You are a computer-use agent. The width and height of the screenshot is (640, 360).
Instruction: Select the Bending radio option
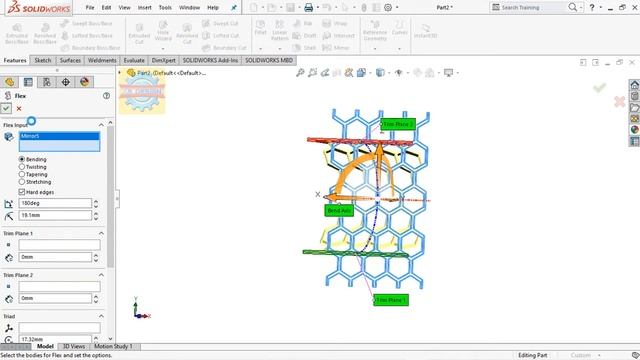(x=22, y=159)
